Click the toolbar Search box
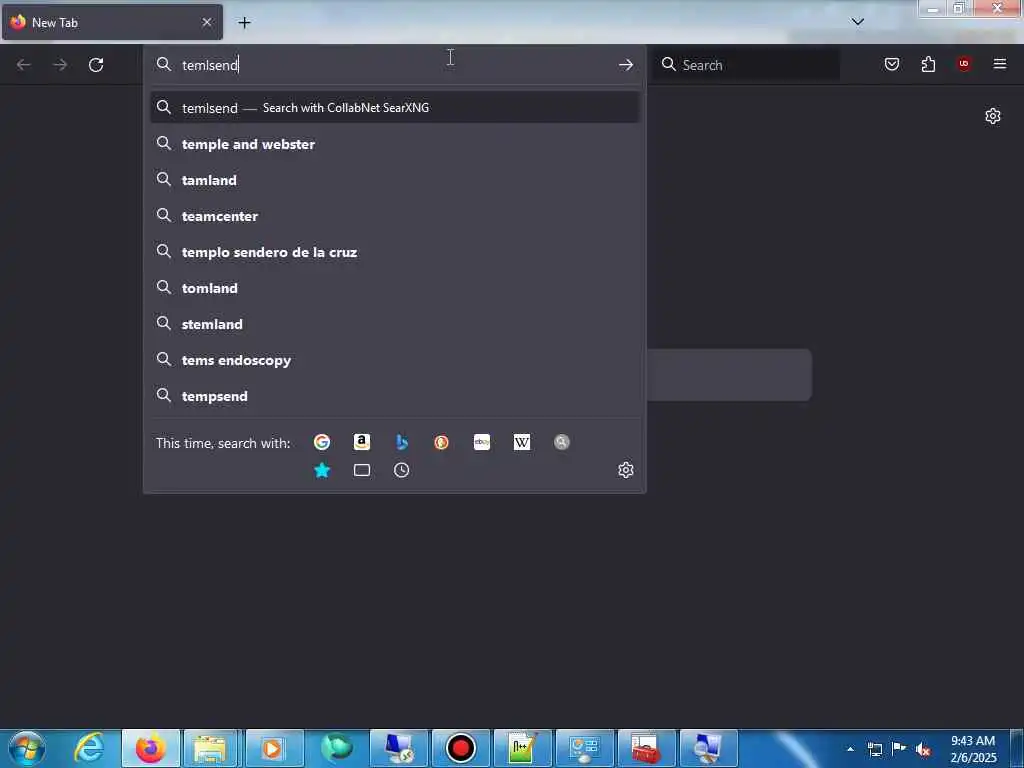Screen dimensions: 1024x768 (x=747, y=65)
